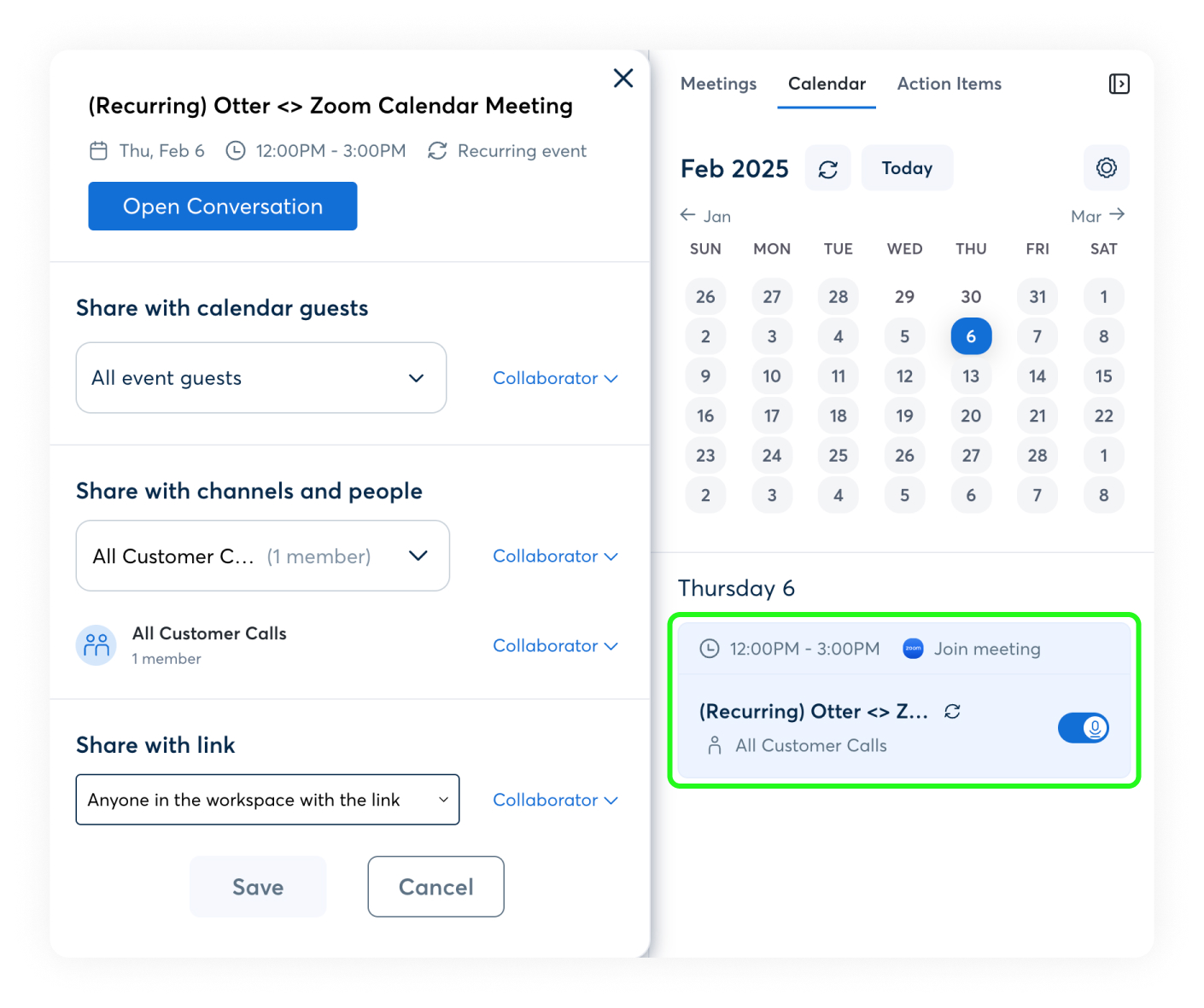Switch to the Action Items tab
Image resolution: width=1204 pixels, height=1008 pixels.
pyautogui.click(x=949, y=84)
